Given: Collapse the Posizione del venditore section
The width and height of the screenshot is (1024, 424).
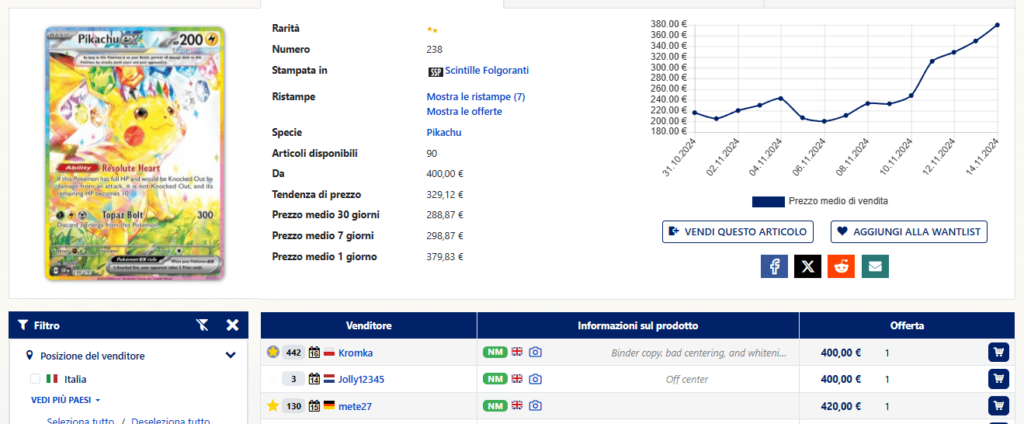Looking at the screenshot, I should (230, 355).
